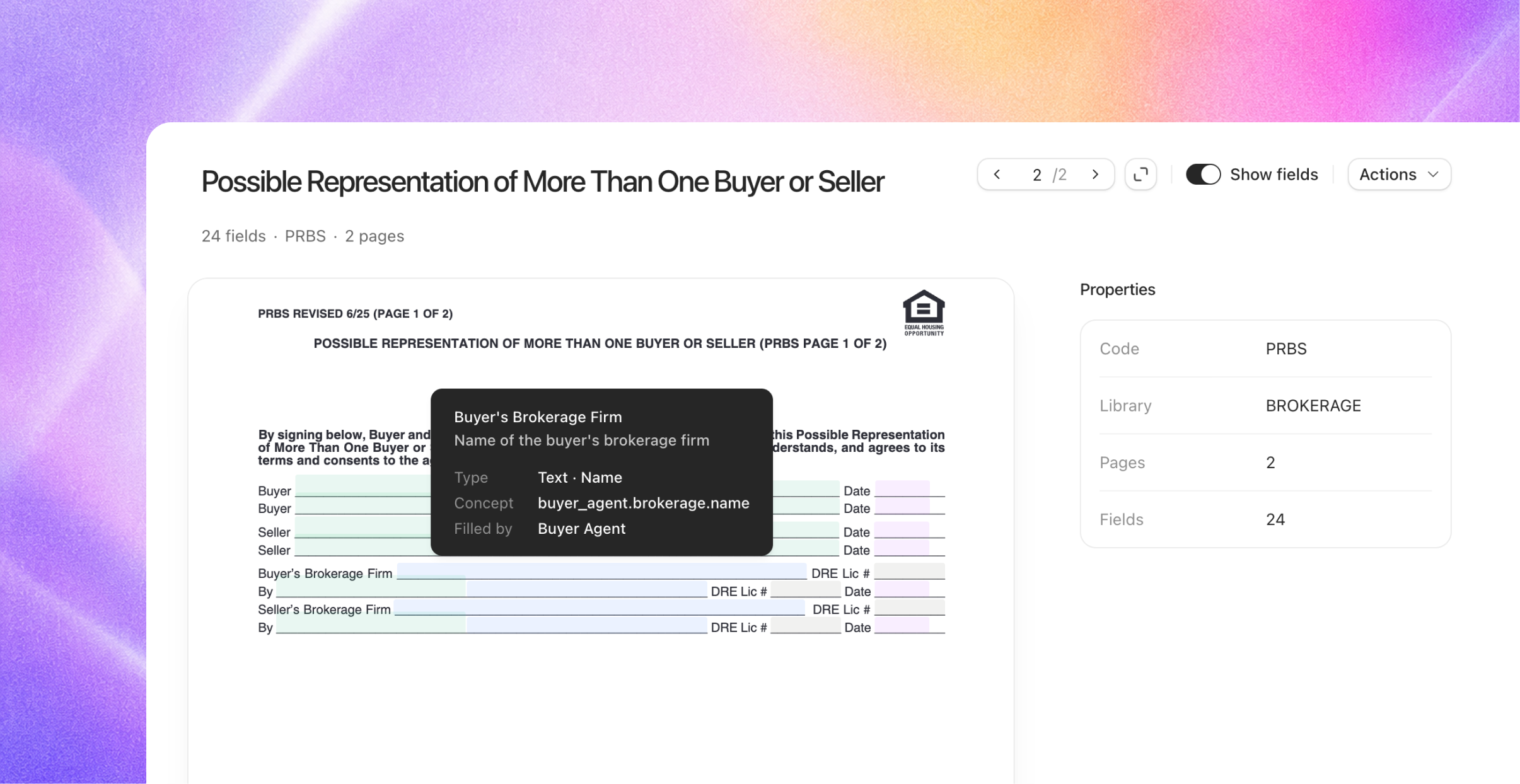Click agent DRE Lic # under Buyer's Brokerage

point(805,590)
